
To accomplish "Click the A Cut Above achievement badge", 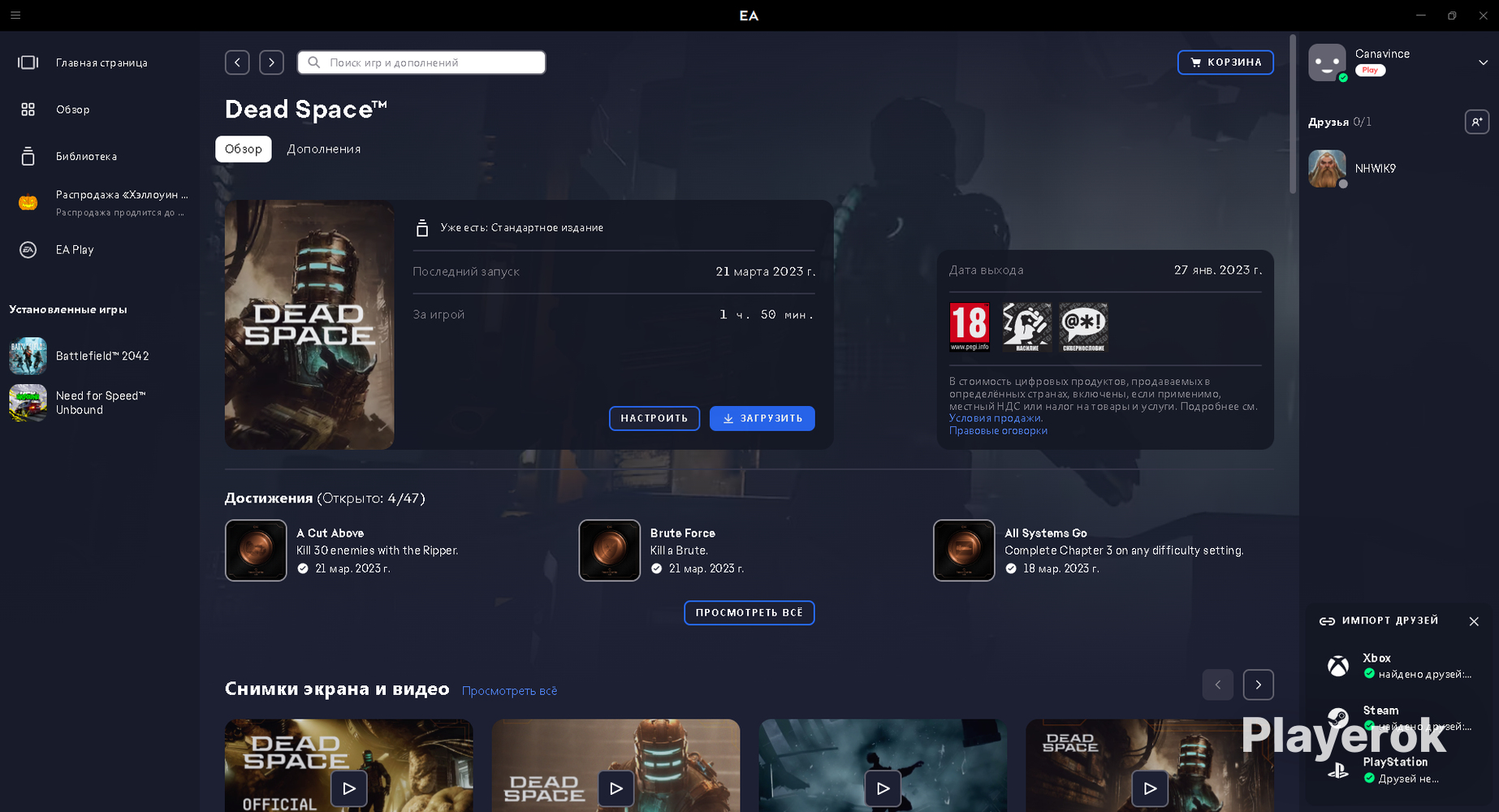I will (256, 551).
